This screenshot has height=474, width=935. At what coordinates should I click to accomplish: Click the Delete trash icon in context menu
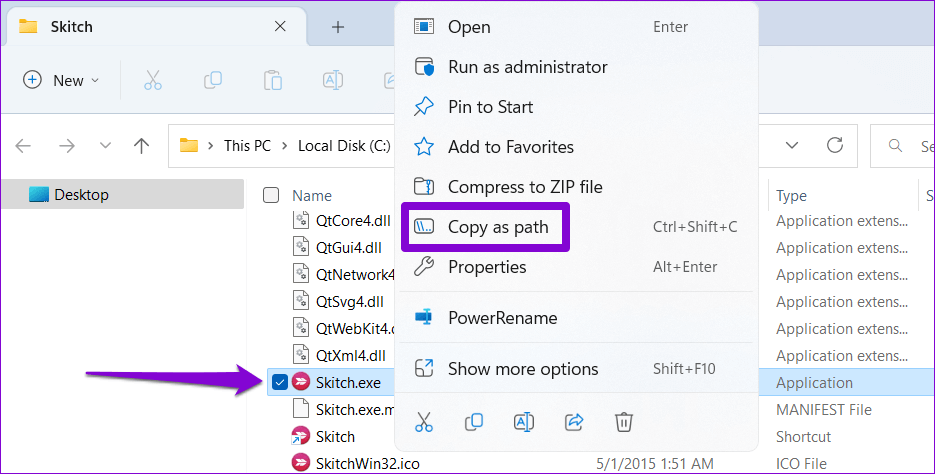click(624, 422)
